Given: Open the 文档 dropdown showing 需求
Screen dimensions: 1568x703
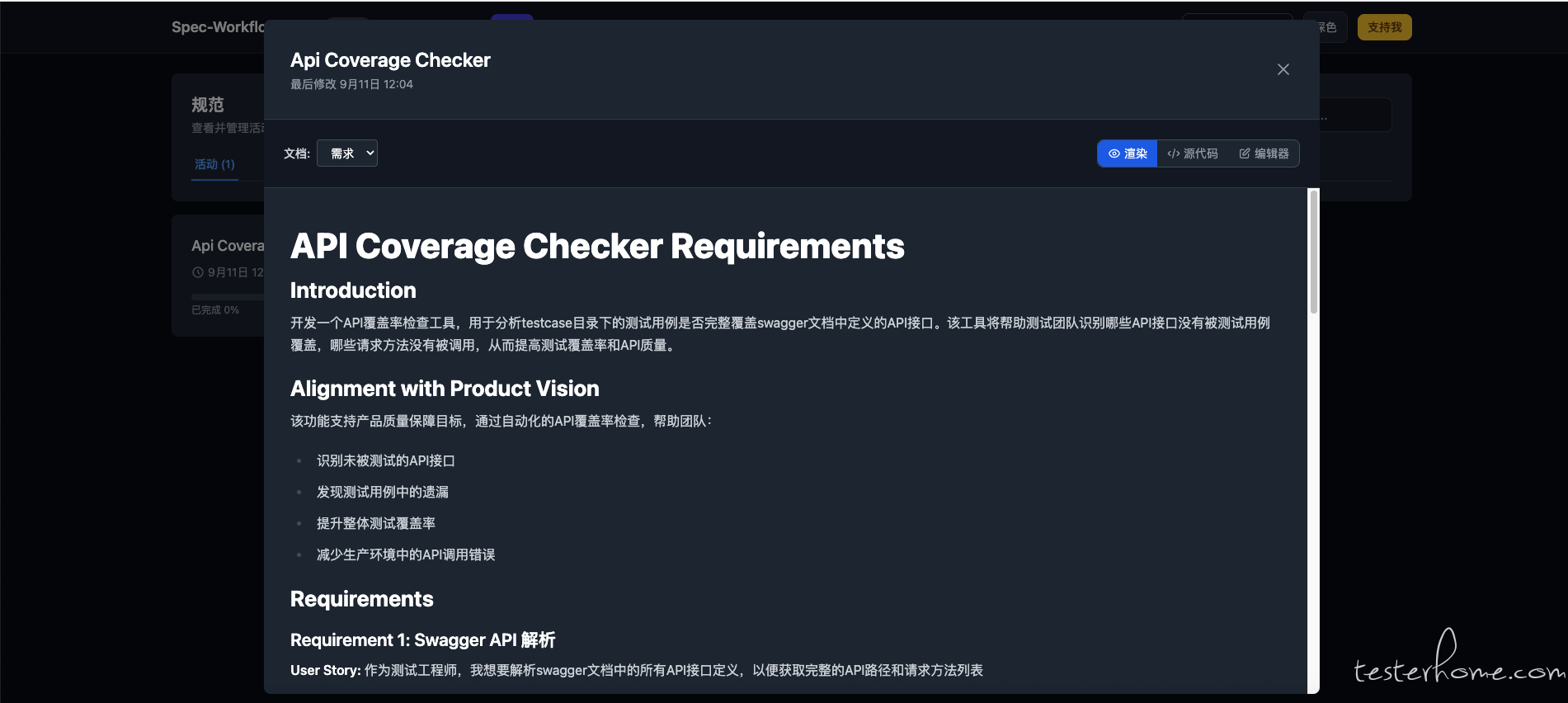Looking at the screenshot, I should pyautogui.click(x=347, y=153).
